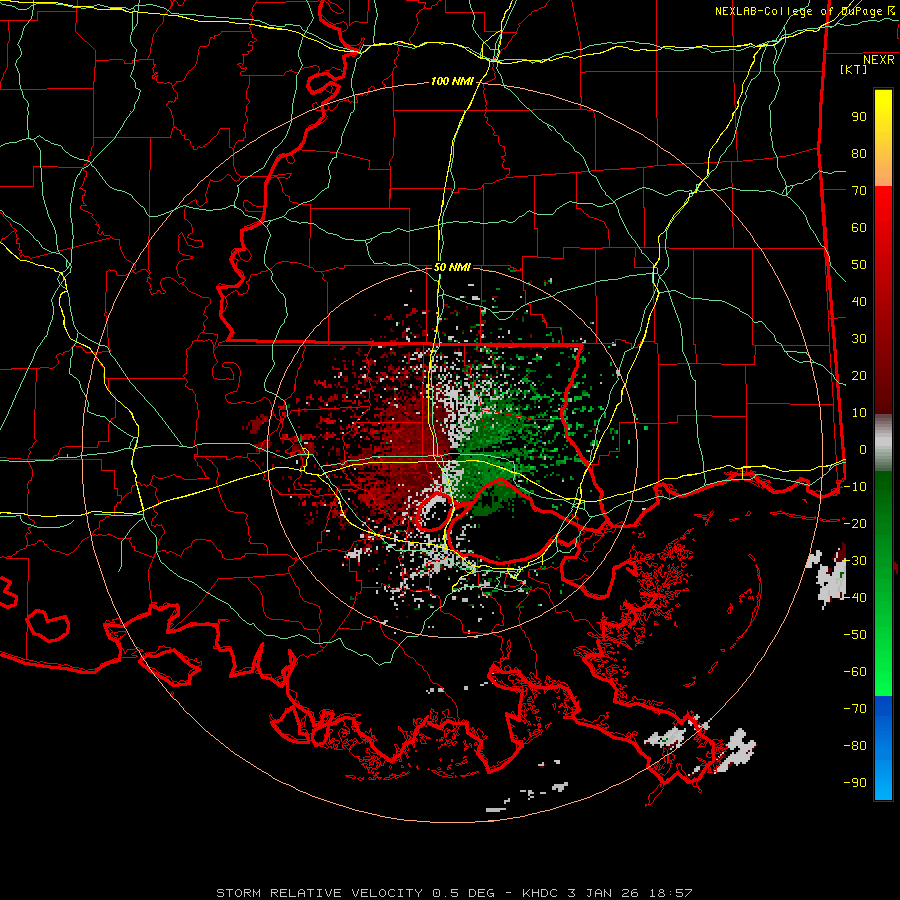Click the positive 70 knot scale value
This screenshot has height=900, width=900.
click(859, 191)
